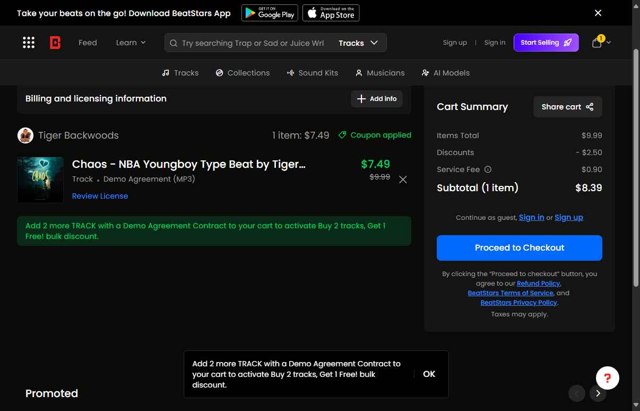This screenshot has height=411, width=640.
Task: Click the $7.49 discounted price
Action: point(376,164)
